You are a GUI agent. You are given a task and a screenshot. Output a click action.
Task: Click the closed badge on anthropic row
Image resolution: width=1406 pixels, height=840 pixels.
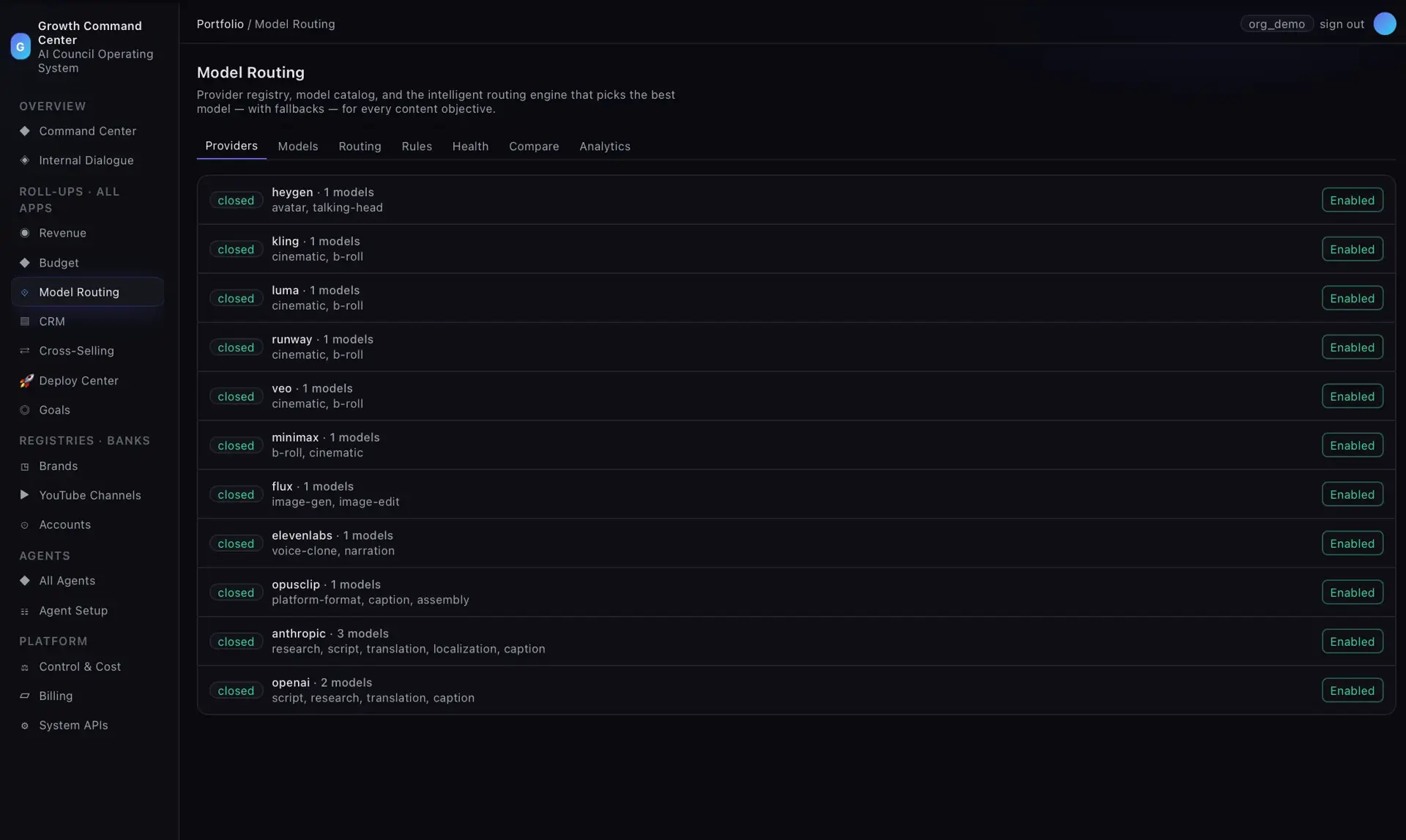(236, 642)
